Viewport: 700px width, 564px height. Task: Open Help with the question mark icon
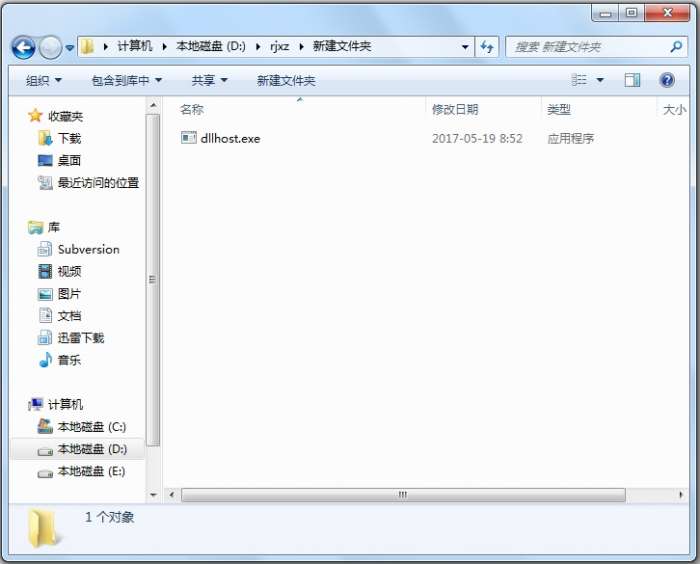point(667,80)
